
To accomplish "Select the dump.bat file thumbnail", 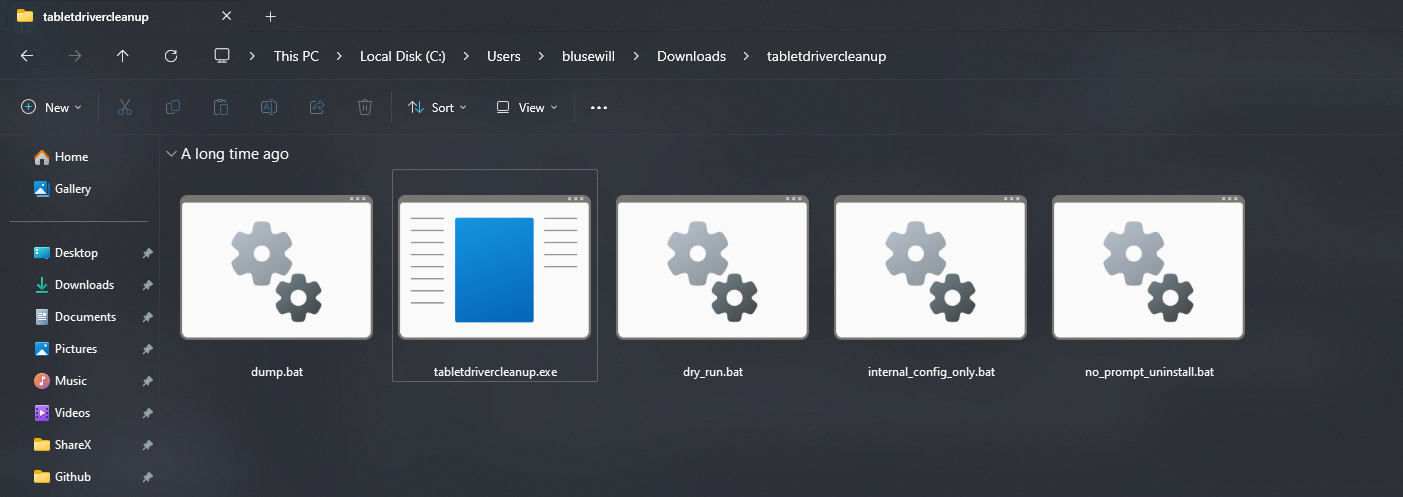I will click(276, 267).
